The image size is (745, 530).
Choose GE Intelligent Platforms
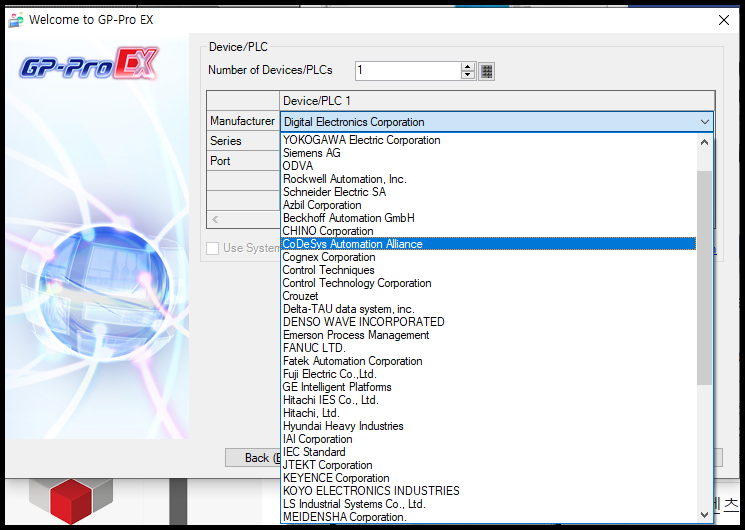coord(488,387)
